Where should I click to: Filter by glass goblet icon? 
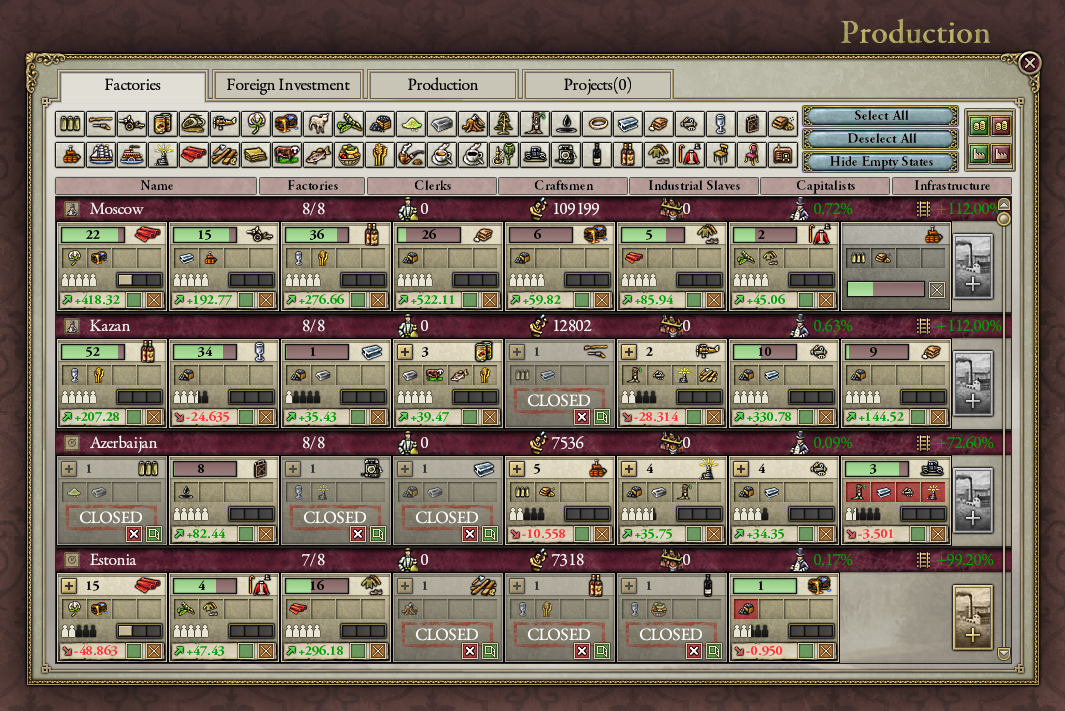pos(721,124)
